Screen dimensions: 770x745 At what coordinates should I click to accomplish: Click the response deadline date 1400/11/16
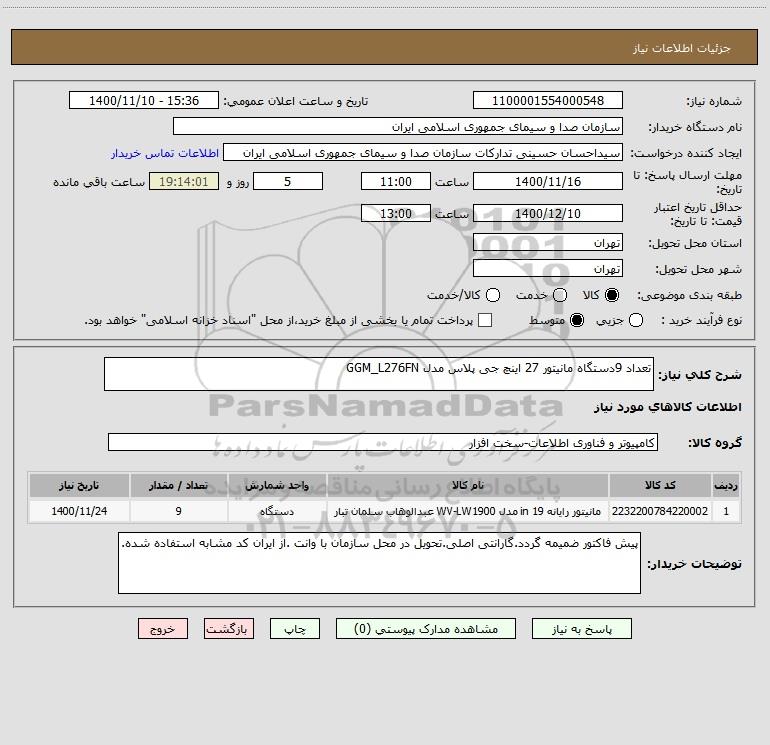(x=548, y=182)
